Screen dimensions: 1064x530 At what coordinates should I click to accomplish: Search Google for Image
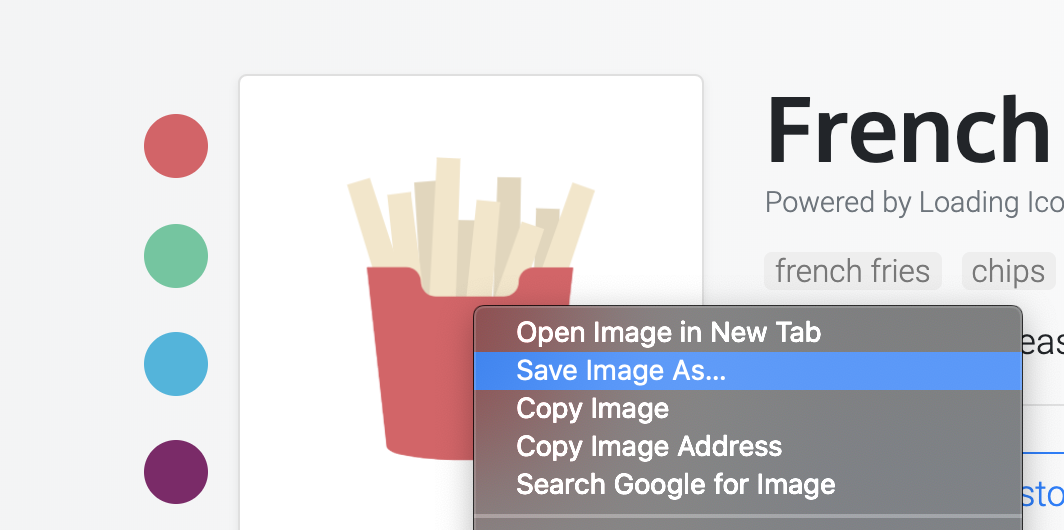pos(675,485)
